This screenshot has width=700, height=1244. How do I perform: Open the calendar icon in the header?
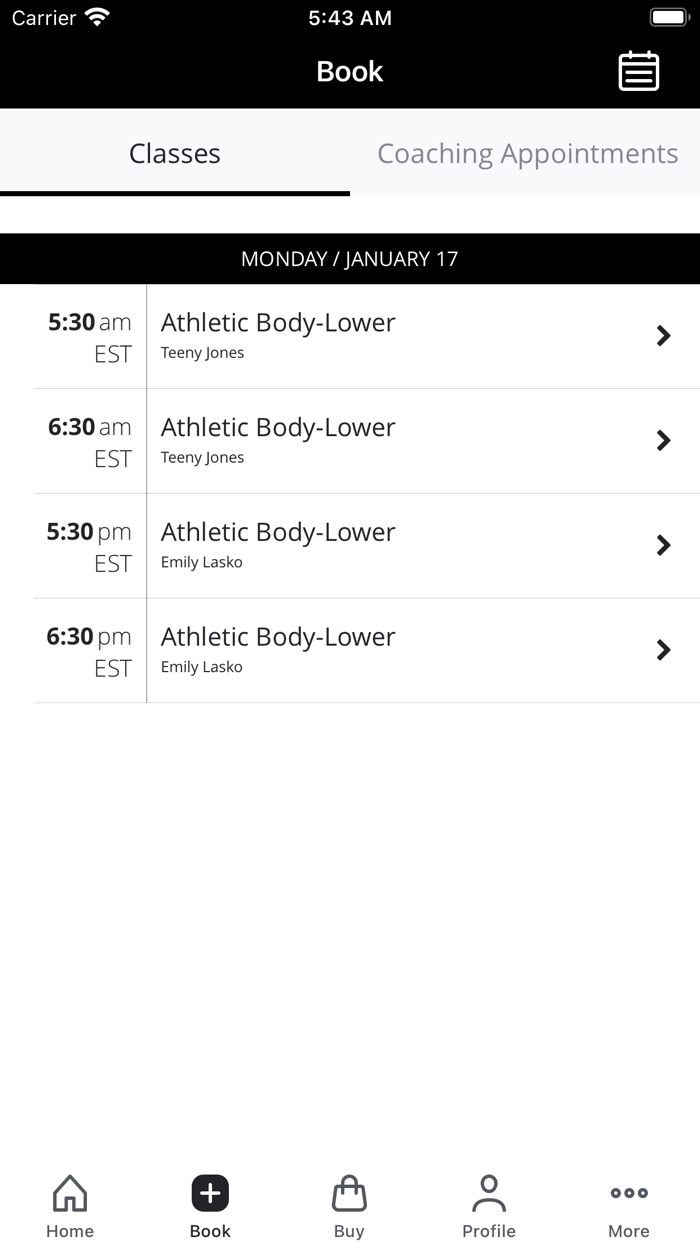tap(639, 71)
